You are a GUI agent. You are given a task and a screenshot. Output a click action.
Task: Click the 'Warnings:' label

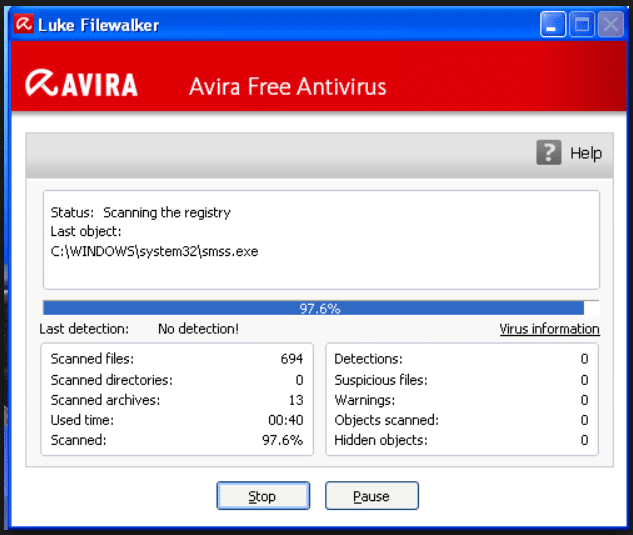click(x=365, y=400)
